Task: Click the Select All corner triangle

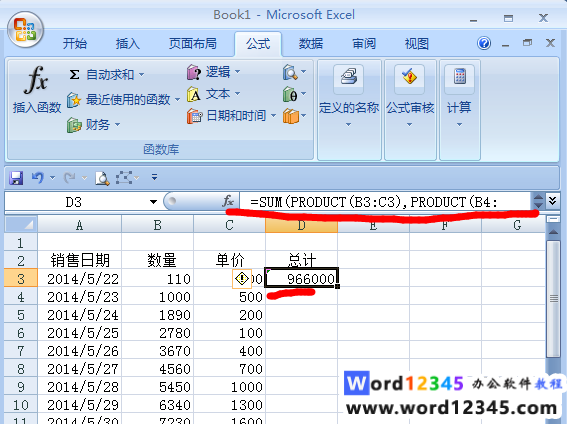Action: (21, 225)
